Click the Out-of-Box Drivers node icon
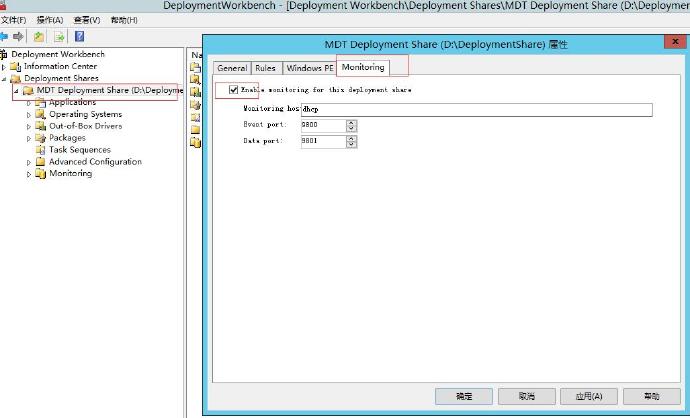Screen dimensions: 690x418 [x=40, y=126]
